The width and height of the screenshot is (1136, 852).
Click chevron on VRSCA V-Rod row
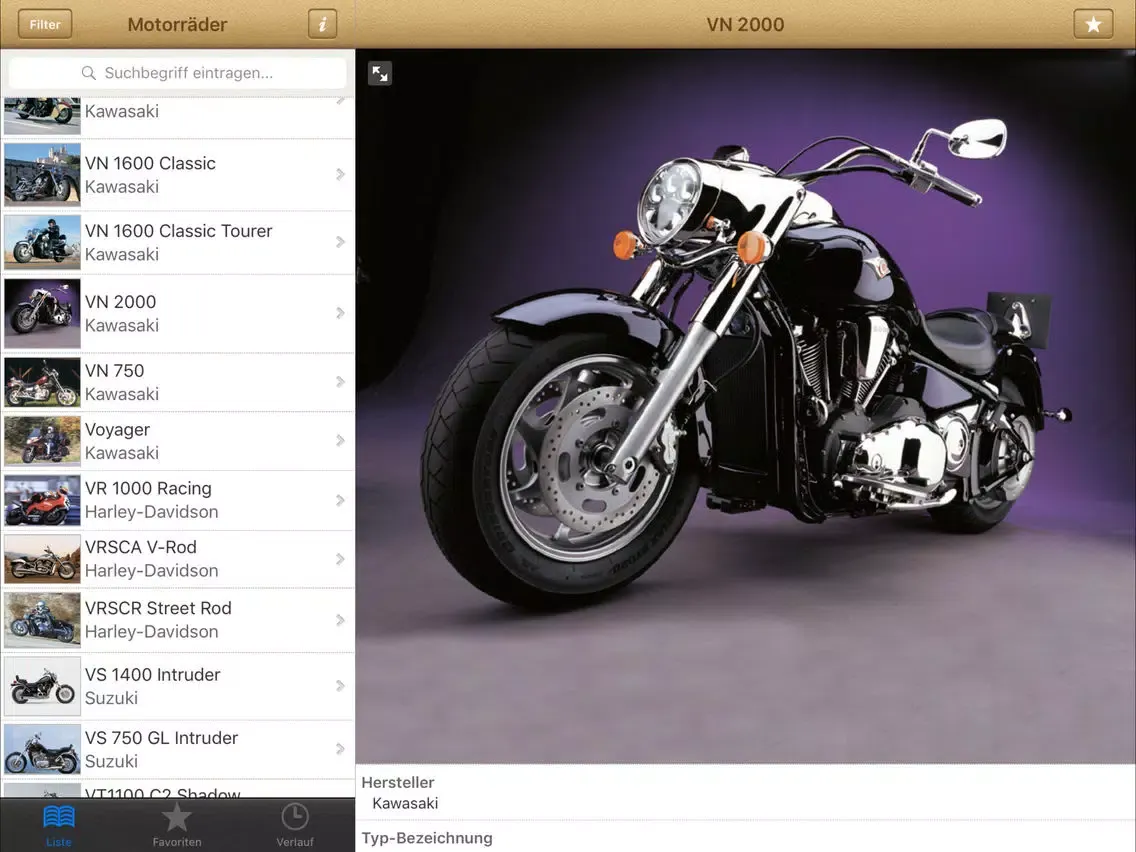341,559
